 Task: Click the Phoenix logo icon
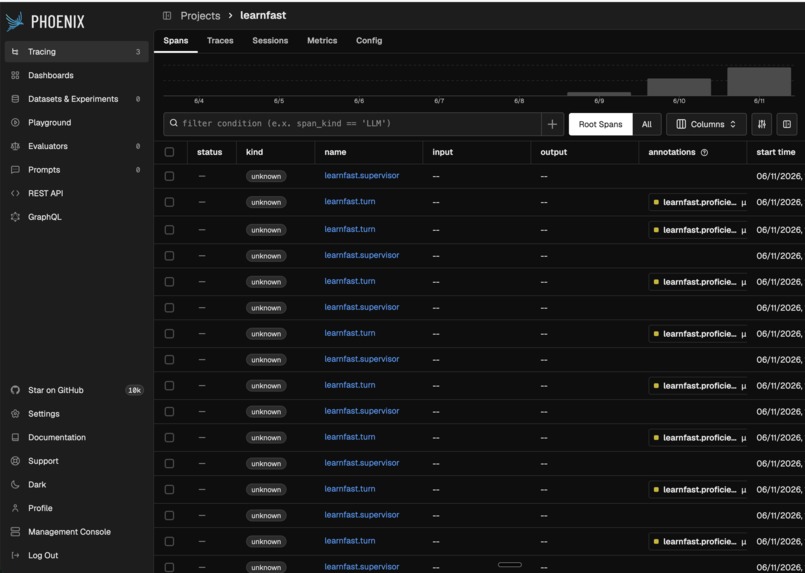(x=14, y=22)
